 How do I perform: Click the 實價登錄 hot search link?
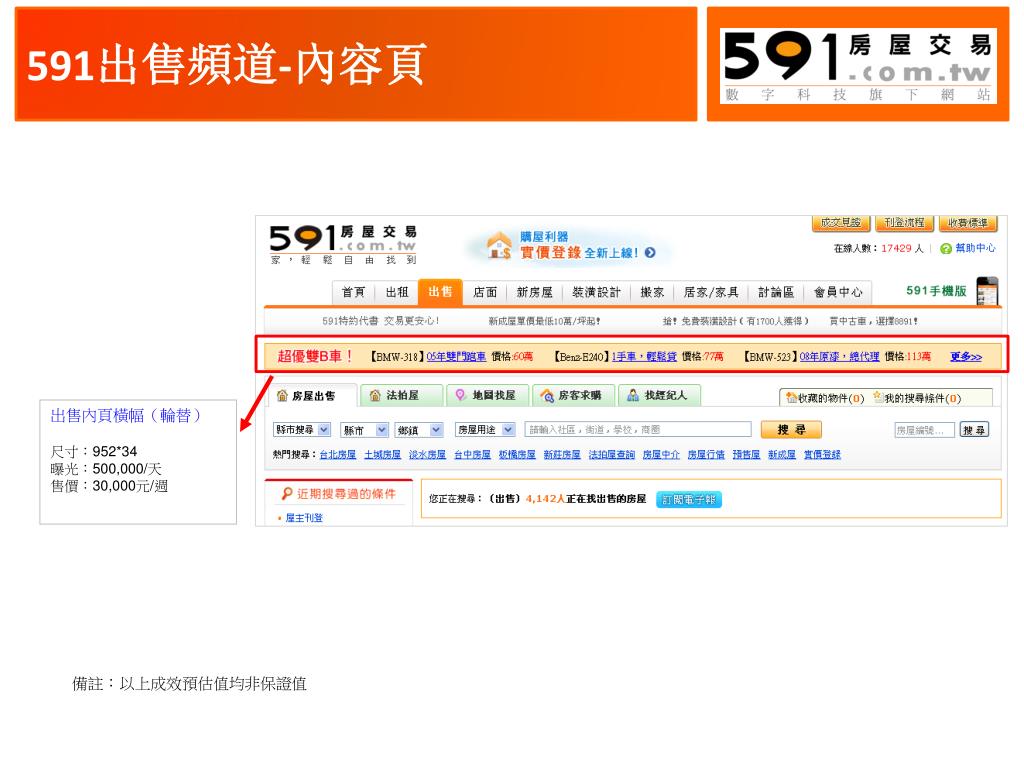(822, 455)
